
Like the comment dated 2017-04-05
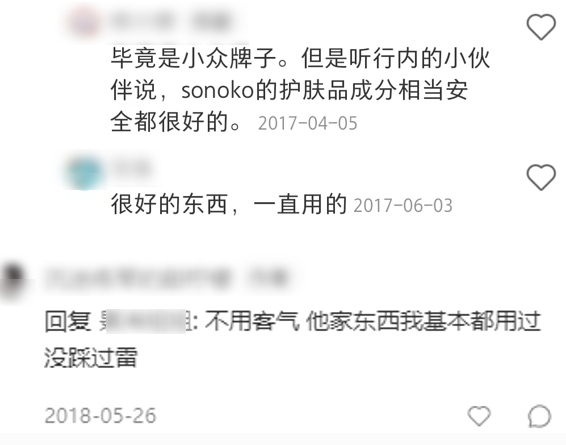coord(541,26)
